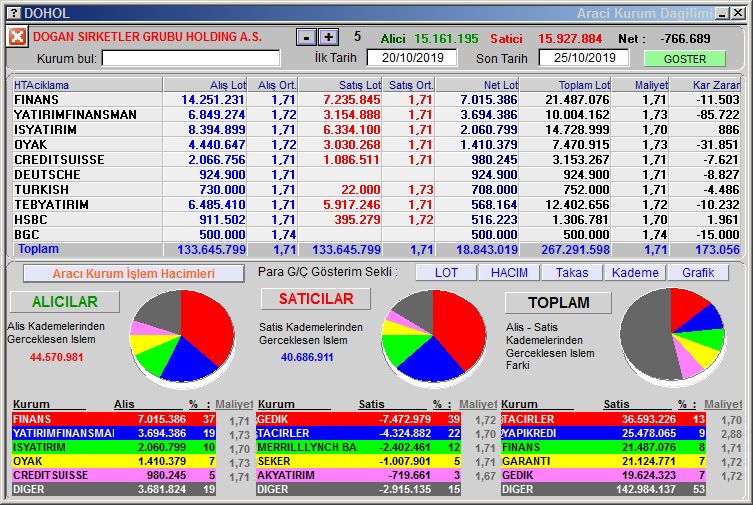753x505 pixels.
Task: Click pink CREDIT SUISSE row in buyers list
Action: pos(114,475)
